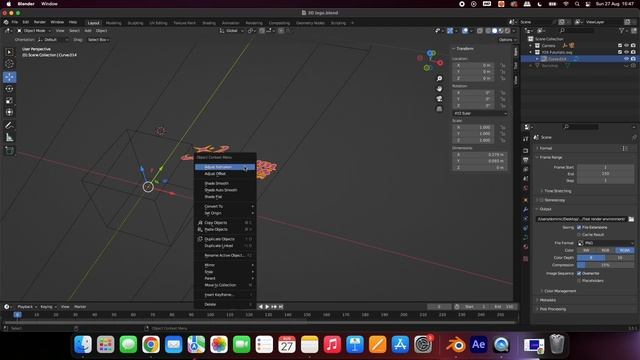Open the Tool properties tab icon

526,139
